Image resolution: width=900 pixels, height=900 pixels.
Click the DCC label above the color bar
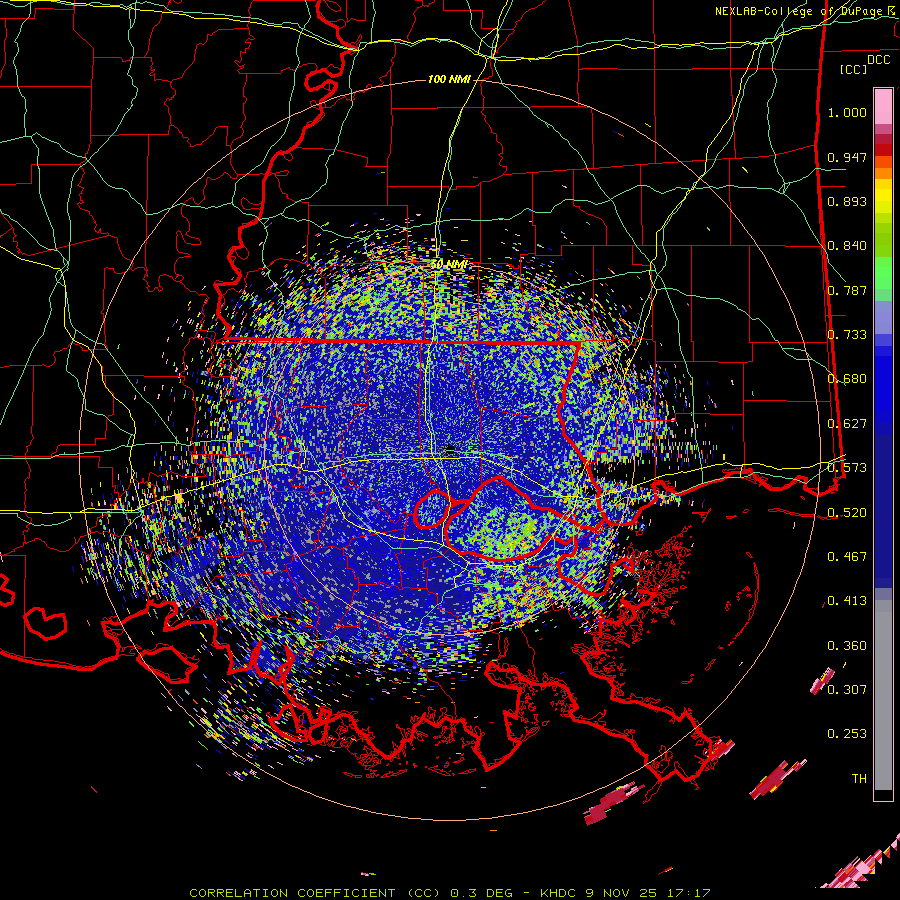(x=878, y=60)
